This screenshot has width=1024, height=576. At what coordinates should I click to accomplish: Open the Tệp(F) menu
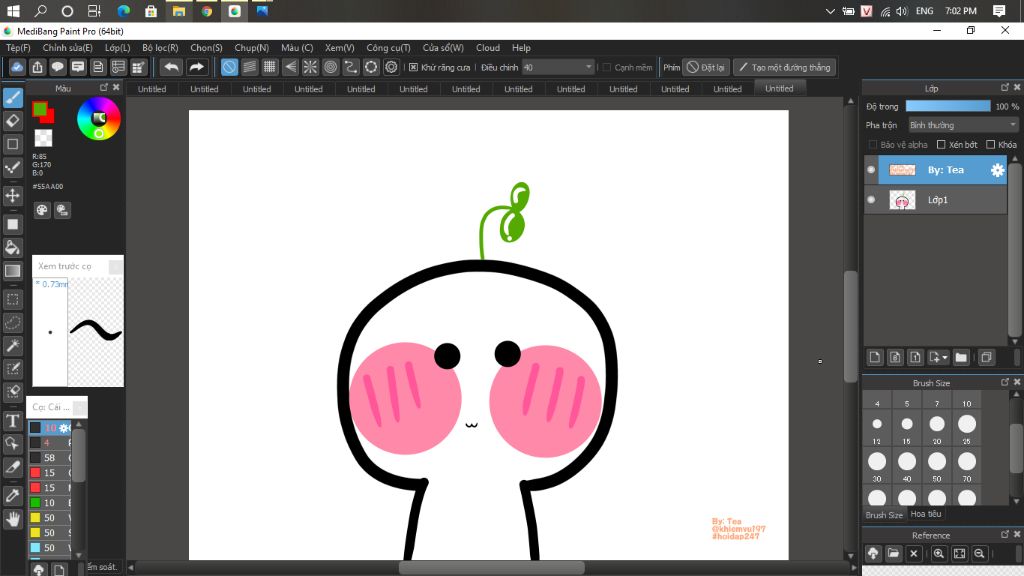point(18,48)
